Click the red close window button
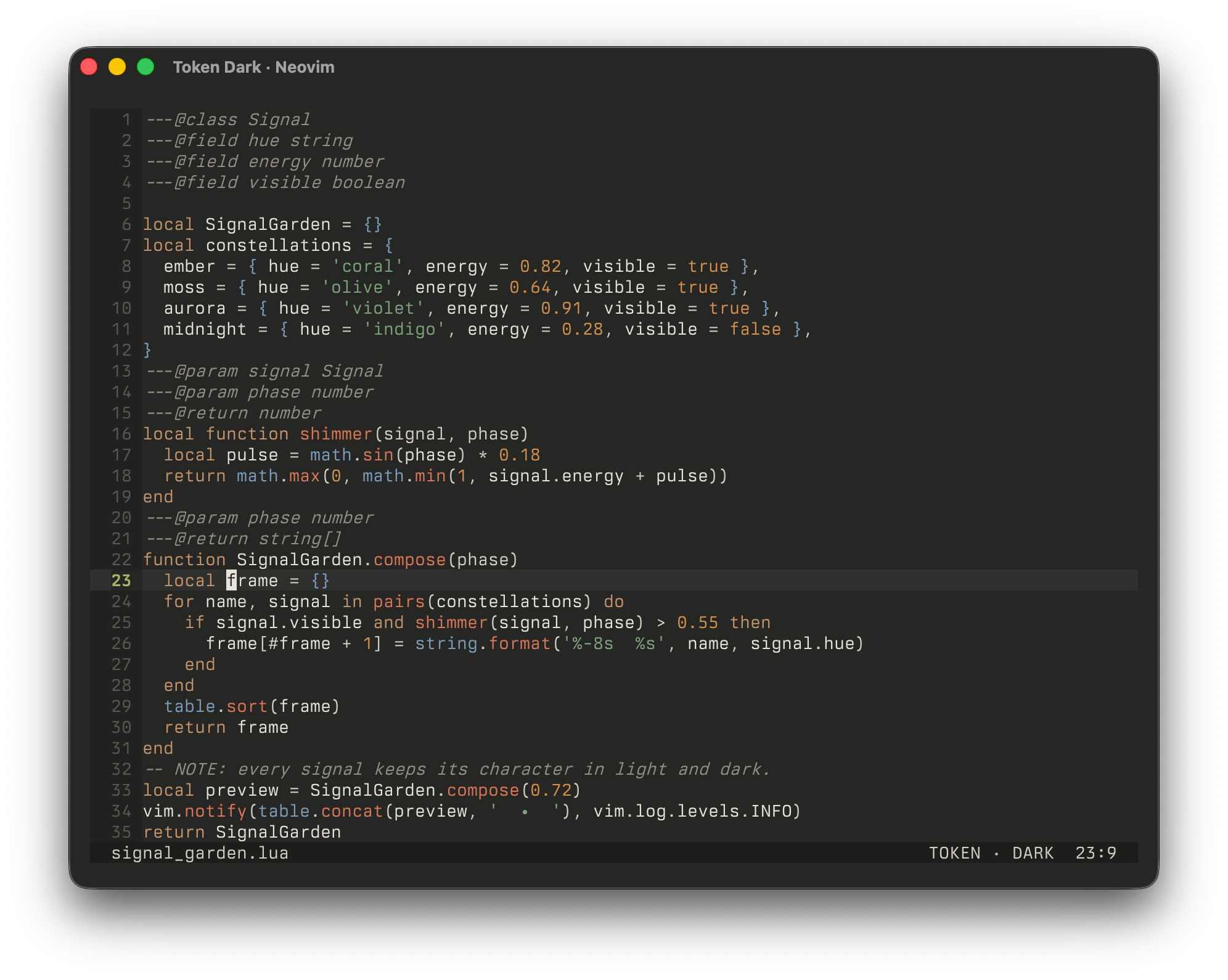 click(x=89, y=67)
